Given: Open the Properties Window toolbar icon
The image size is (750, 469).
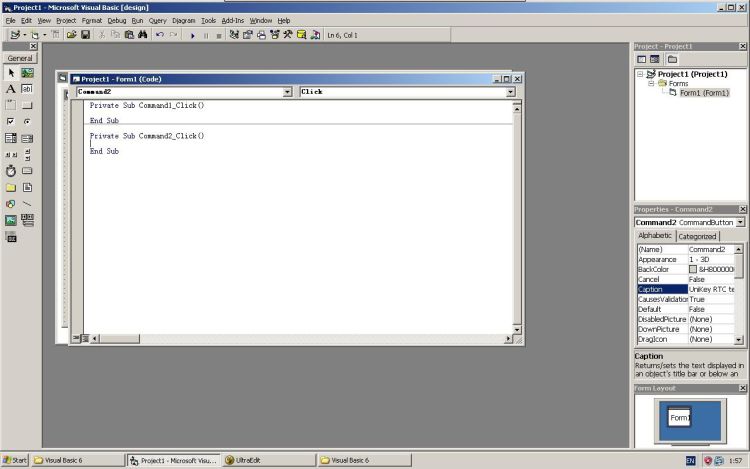Looking at the screenshot, I should (x=247, y=34).
